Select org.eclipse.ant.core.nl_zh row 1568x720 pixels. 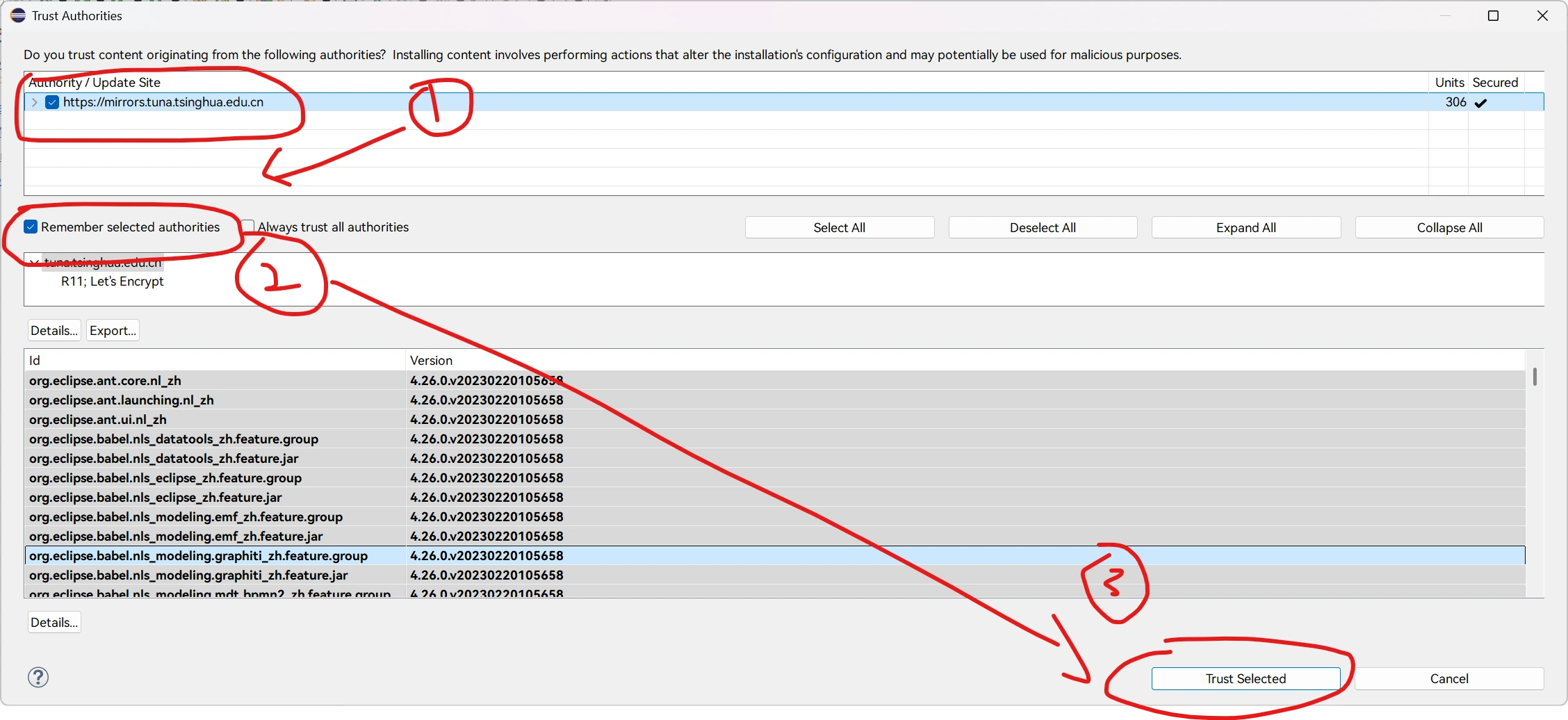point(105,380)
